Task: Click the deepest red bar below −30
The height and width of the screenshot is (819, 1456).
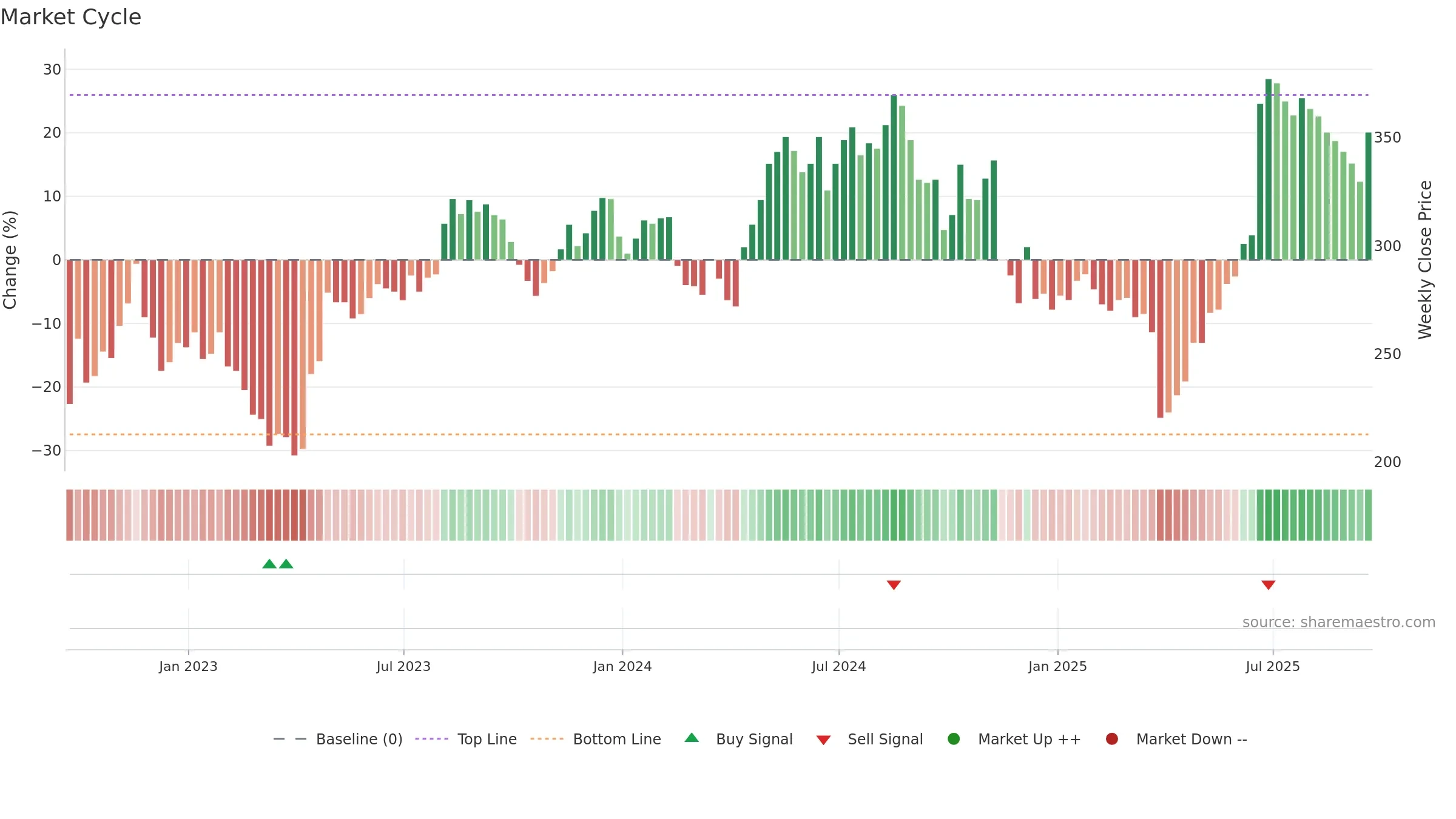Action: (x=294, y=357)
